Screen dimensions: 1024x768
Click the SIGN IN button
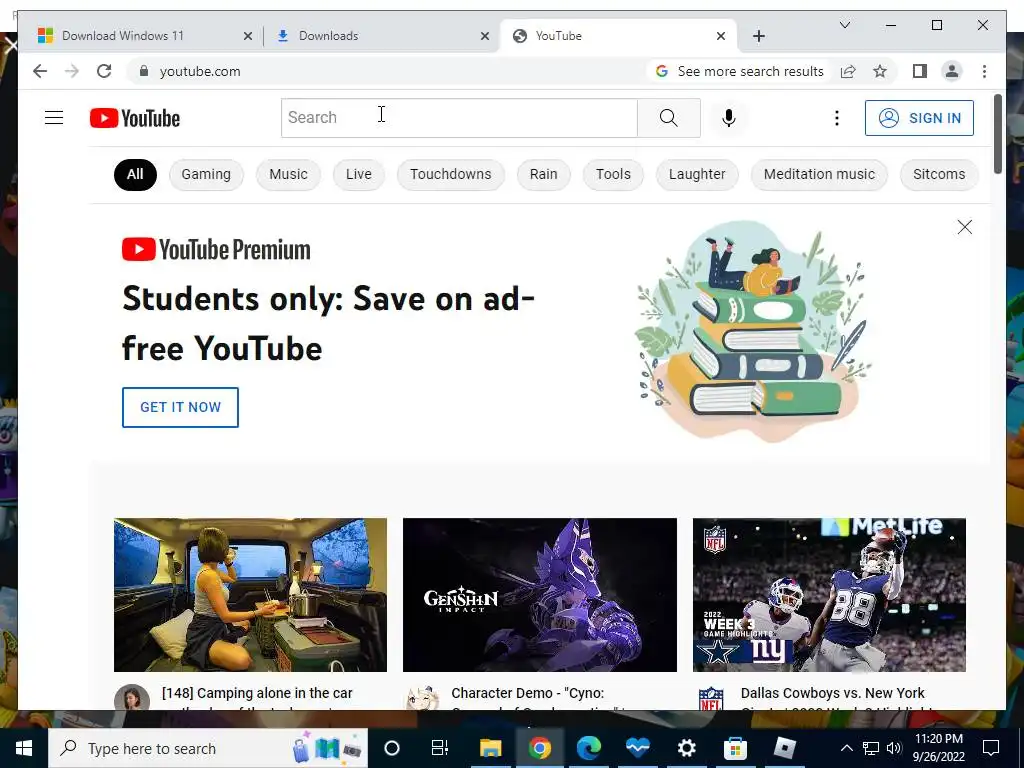pyautogui.click(x=919, y=118)
